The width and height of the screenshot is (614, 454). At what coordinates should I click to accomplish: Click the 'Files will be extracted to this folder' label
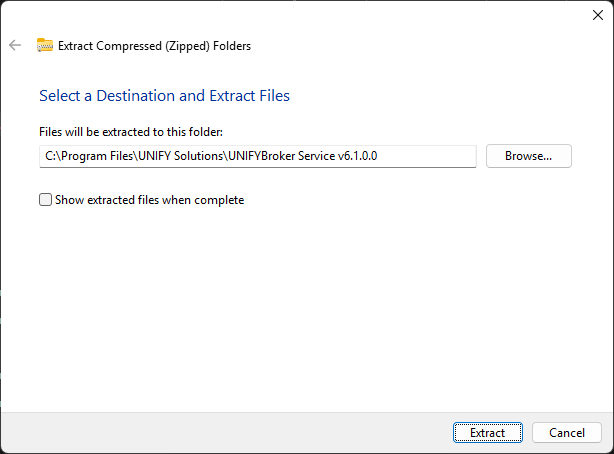click(x=131, y=132)
